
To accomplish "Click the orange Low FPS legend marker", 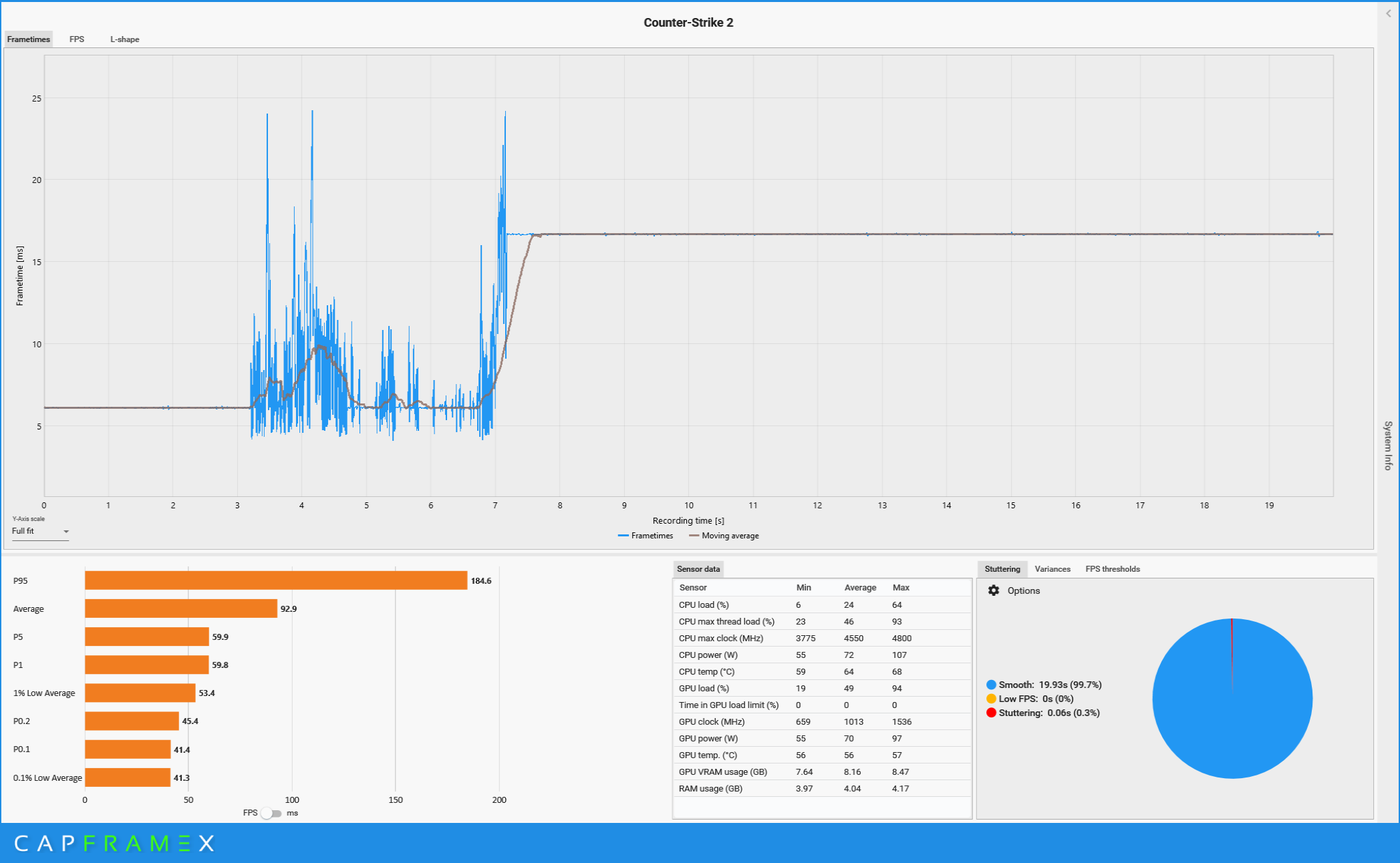I will (x=991, y=699).
